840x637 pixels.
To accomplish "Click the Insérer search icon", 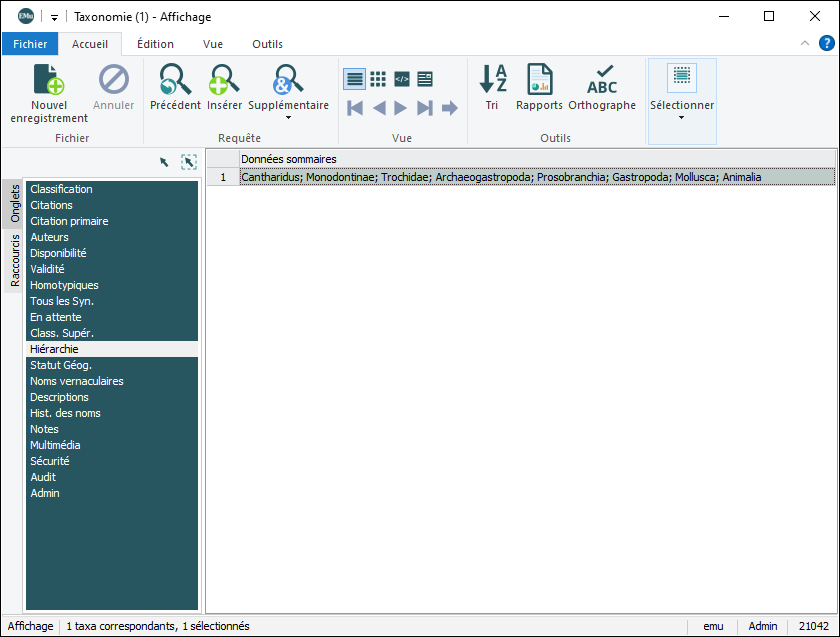I will 224,80.
